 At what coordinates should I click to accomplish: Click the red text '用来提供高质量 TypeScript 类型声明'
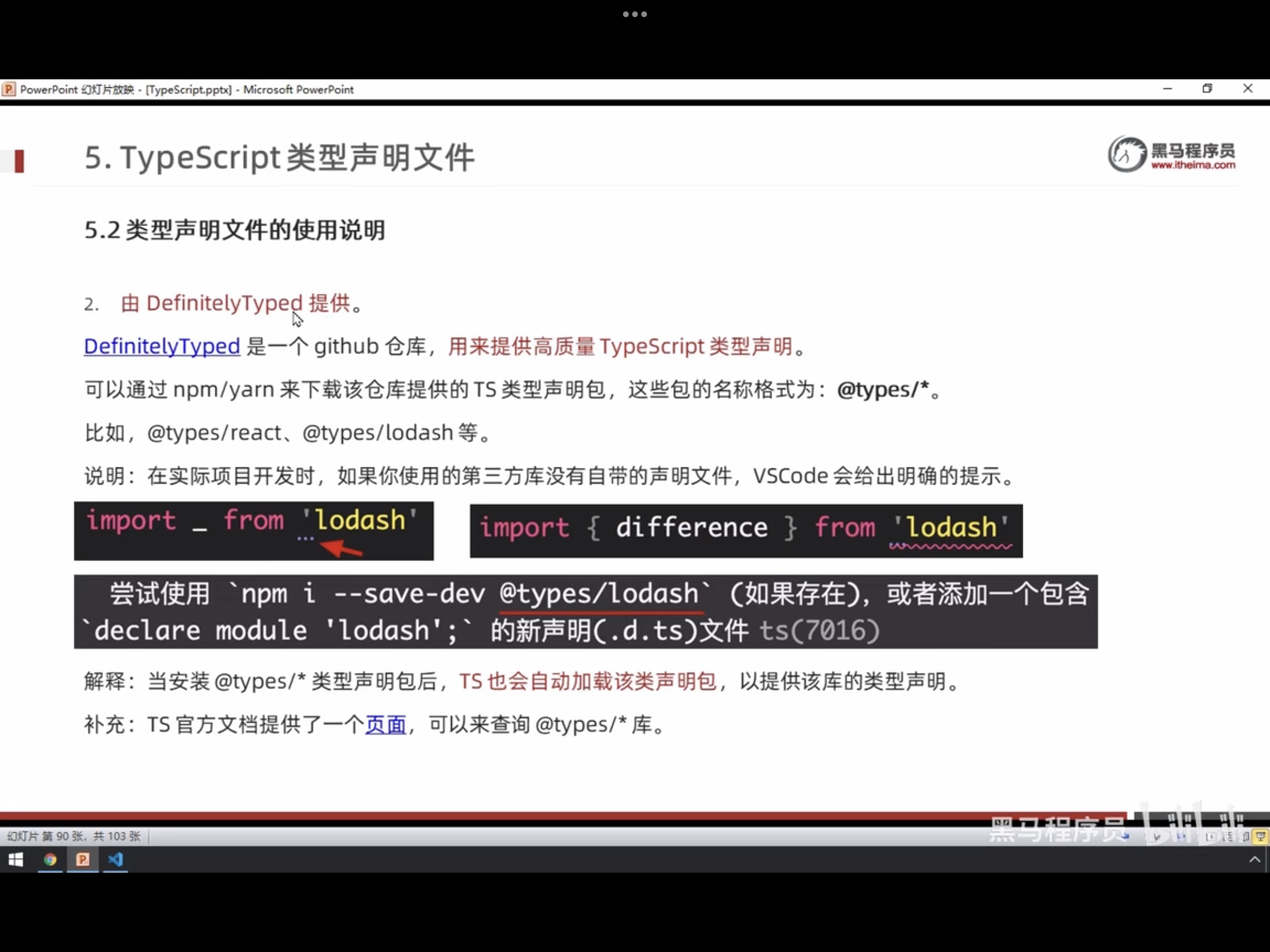pyautogui.click(x=620, y=346)
